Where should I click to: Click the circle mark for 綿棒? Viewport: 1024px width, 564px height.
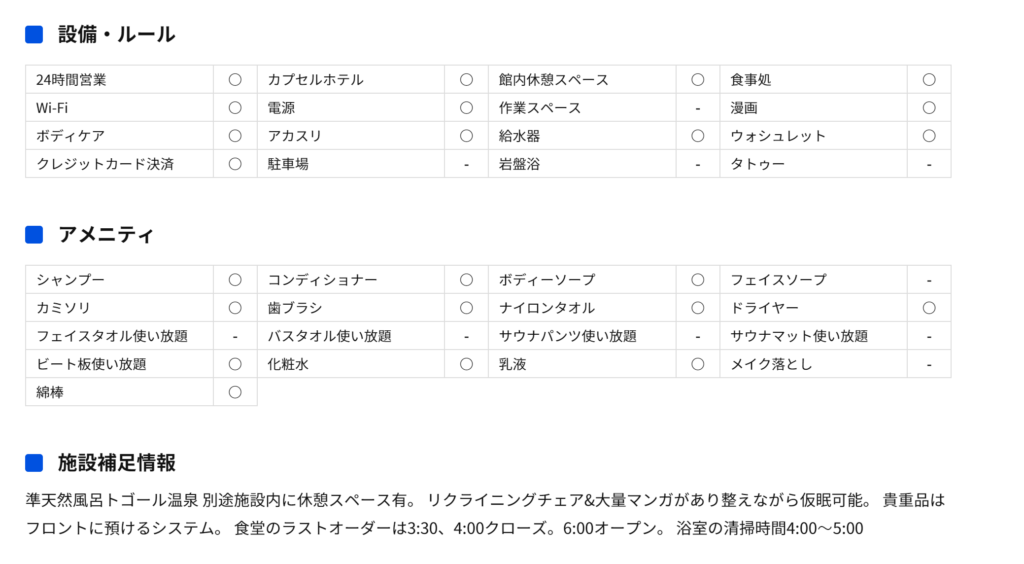tap(235, 392)
